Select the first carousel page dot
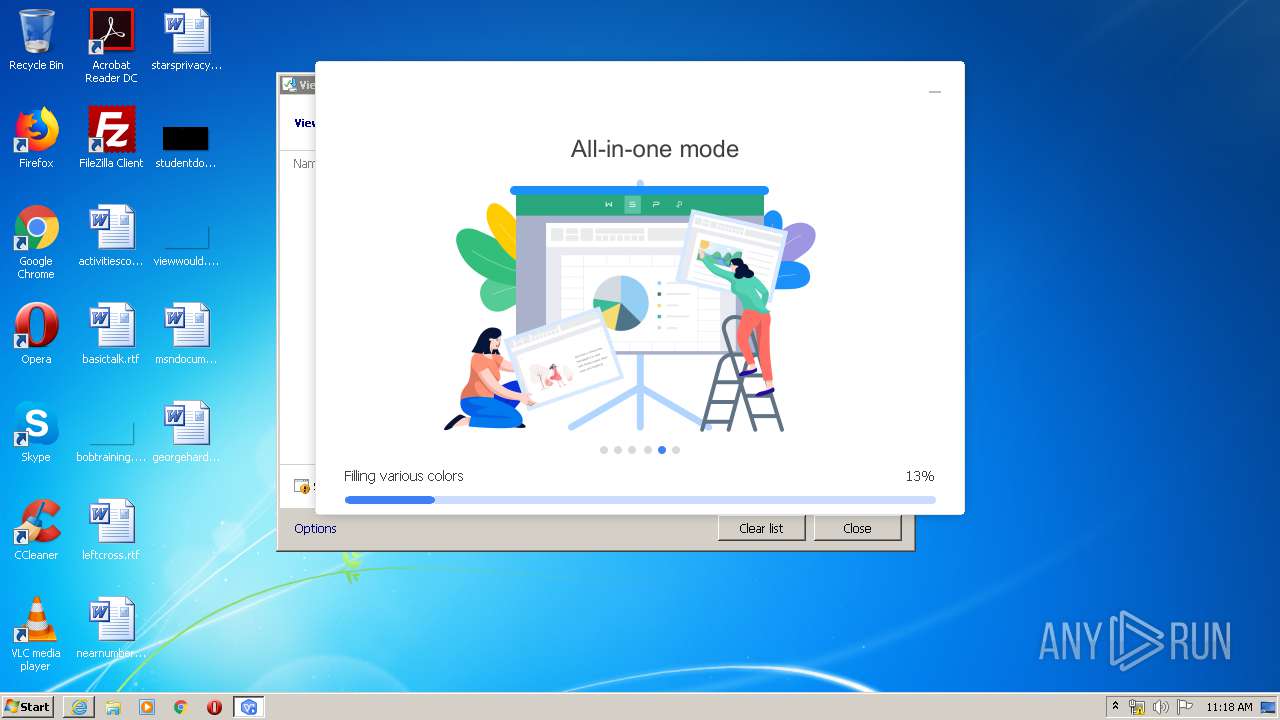This screenshot has height=720, width=1280. coord(604,450)
